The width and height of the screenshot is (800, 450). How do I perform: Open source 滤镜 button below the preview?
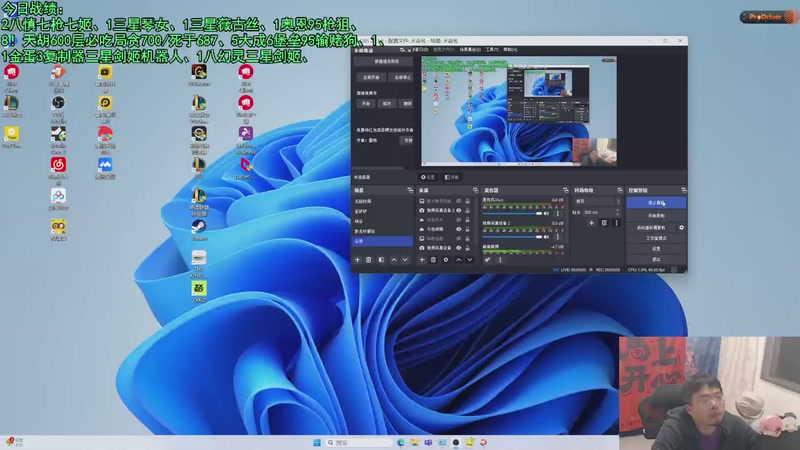click(x=452, y=177)
